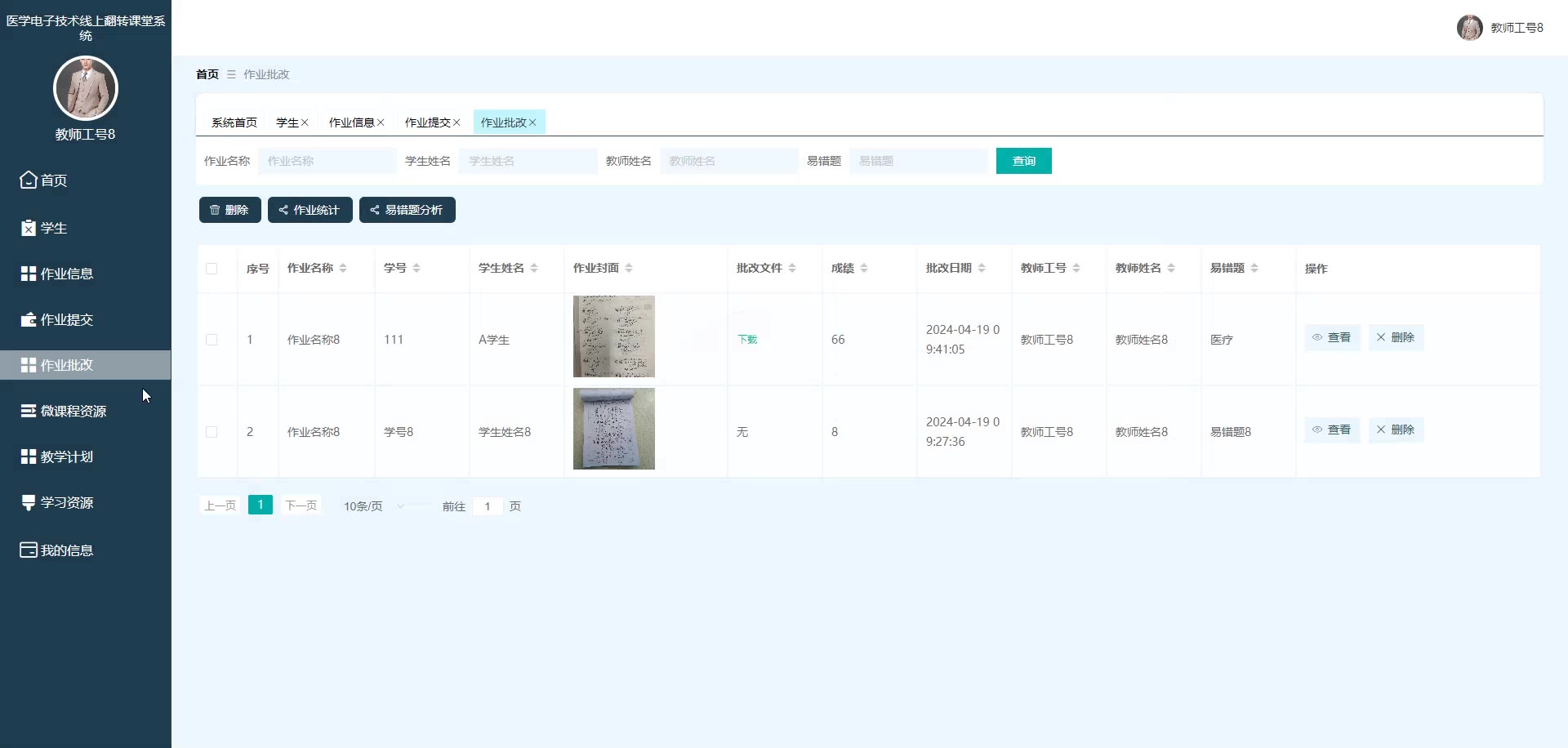Select the checkbox for row 1
Image resolution: width=1568 pixels, height=748 pixels.
point(212,340)
